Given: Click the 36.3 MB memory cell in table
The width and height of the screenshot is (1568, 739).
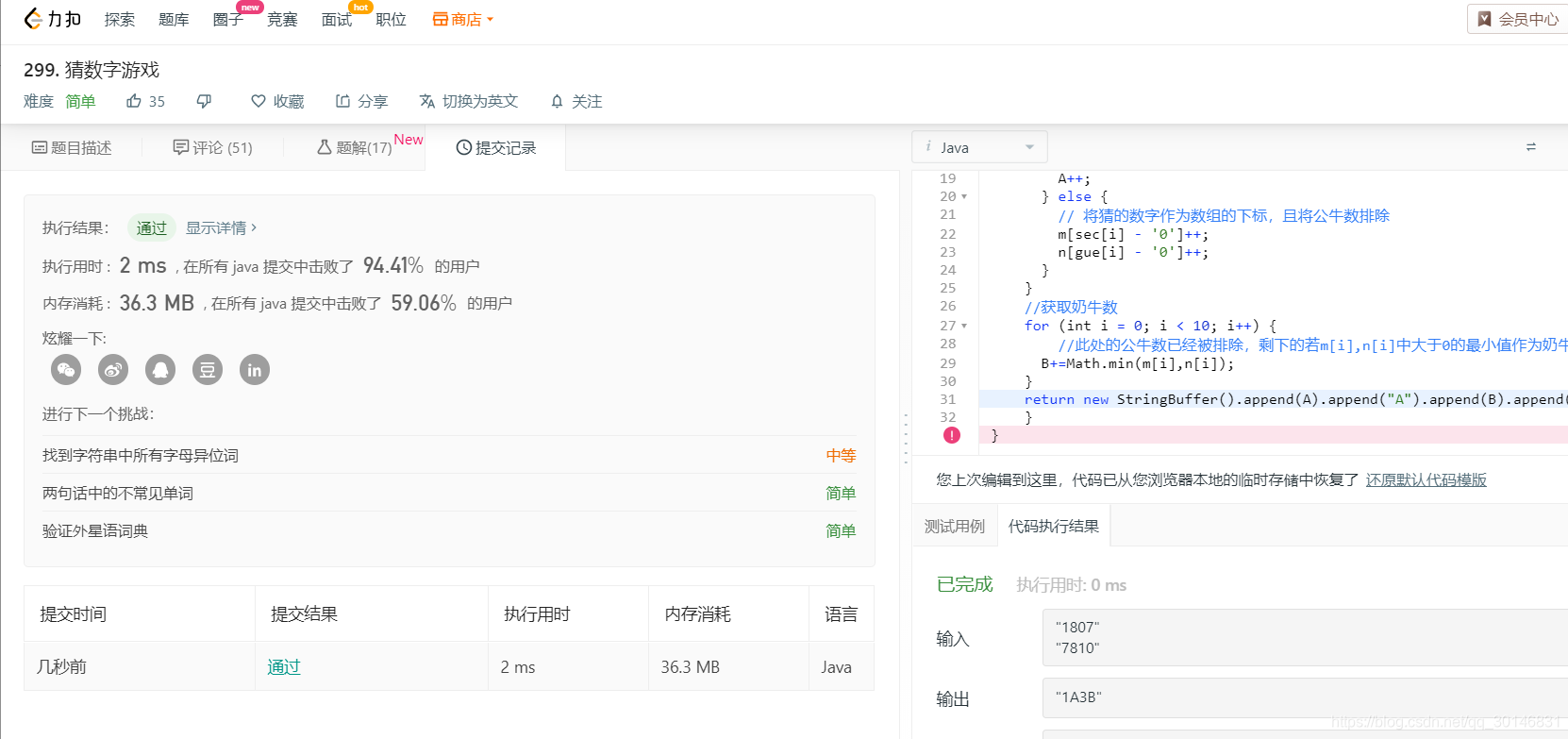Looking at the screenshot, I should coord(691,667).
